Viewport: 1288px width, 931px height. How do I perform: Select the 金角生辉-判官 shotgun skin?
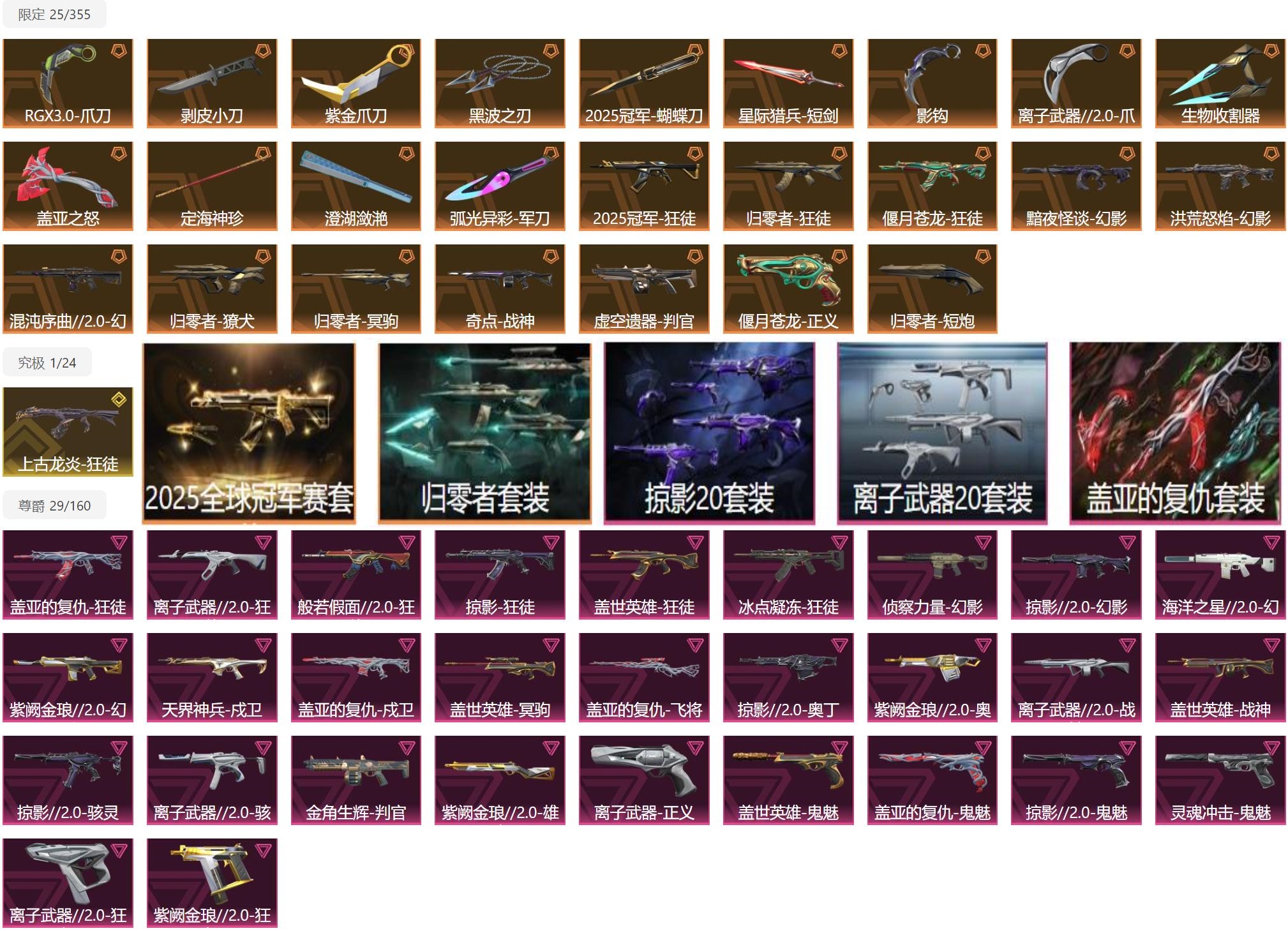coord(356,780)
